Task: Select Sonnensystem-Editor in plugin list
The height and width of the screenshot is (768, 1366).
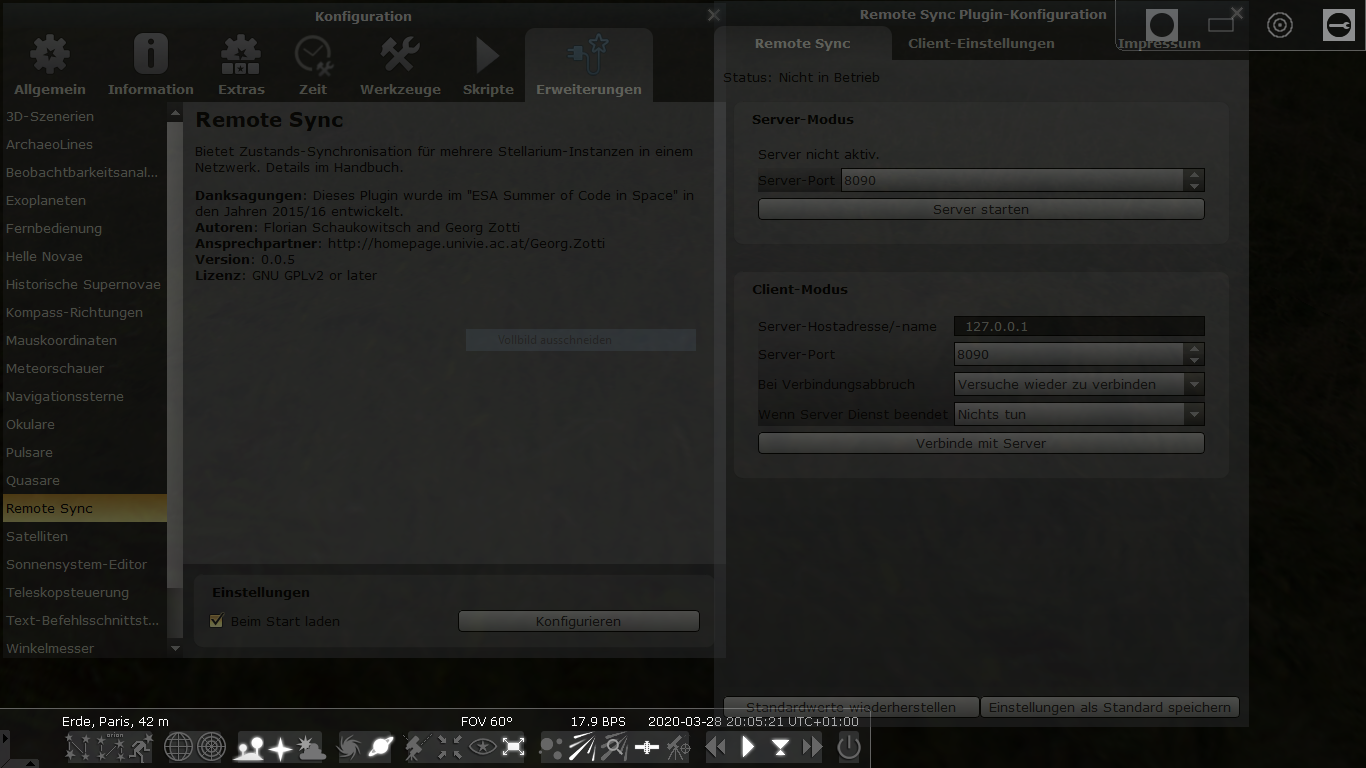Action: pyautogui.click(x=84, y=564)
